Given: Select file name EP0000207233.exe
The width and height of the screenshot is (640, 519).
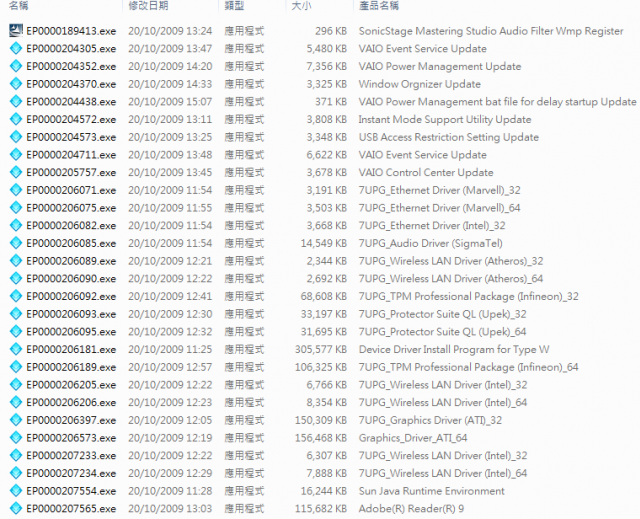Looking at the screenshot, I should pos(71,455).
